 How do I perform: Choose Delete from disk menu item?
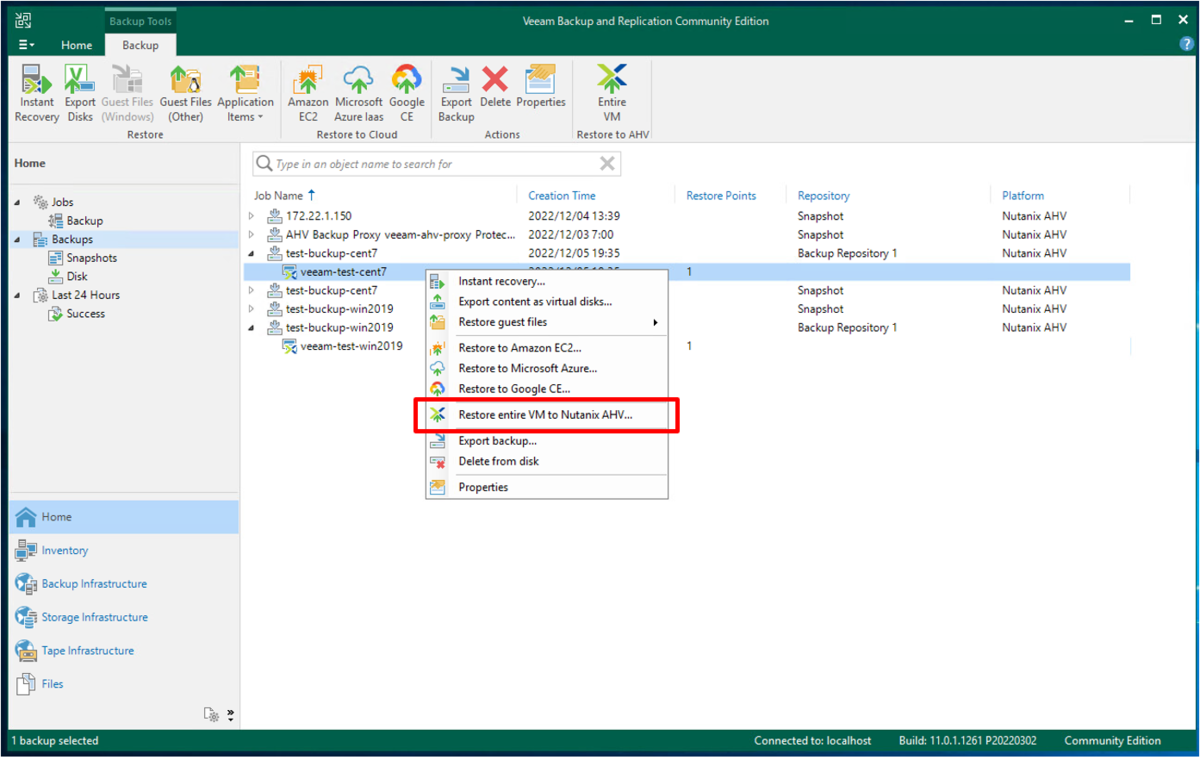[x=547, y=462]
